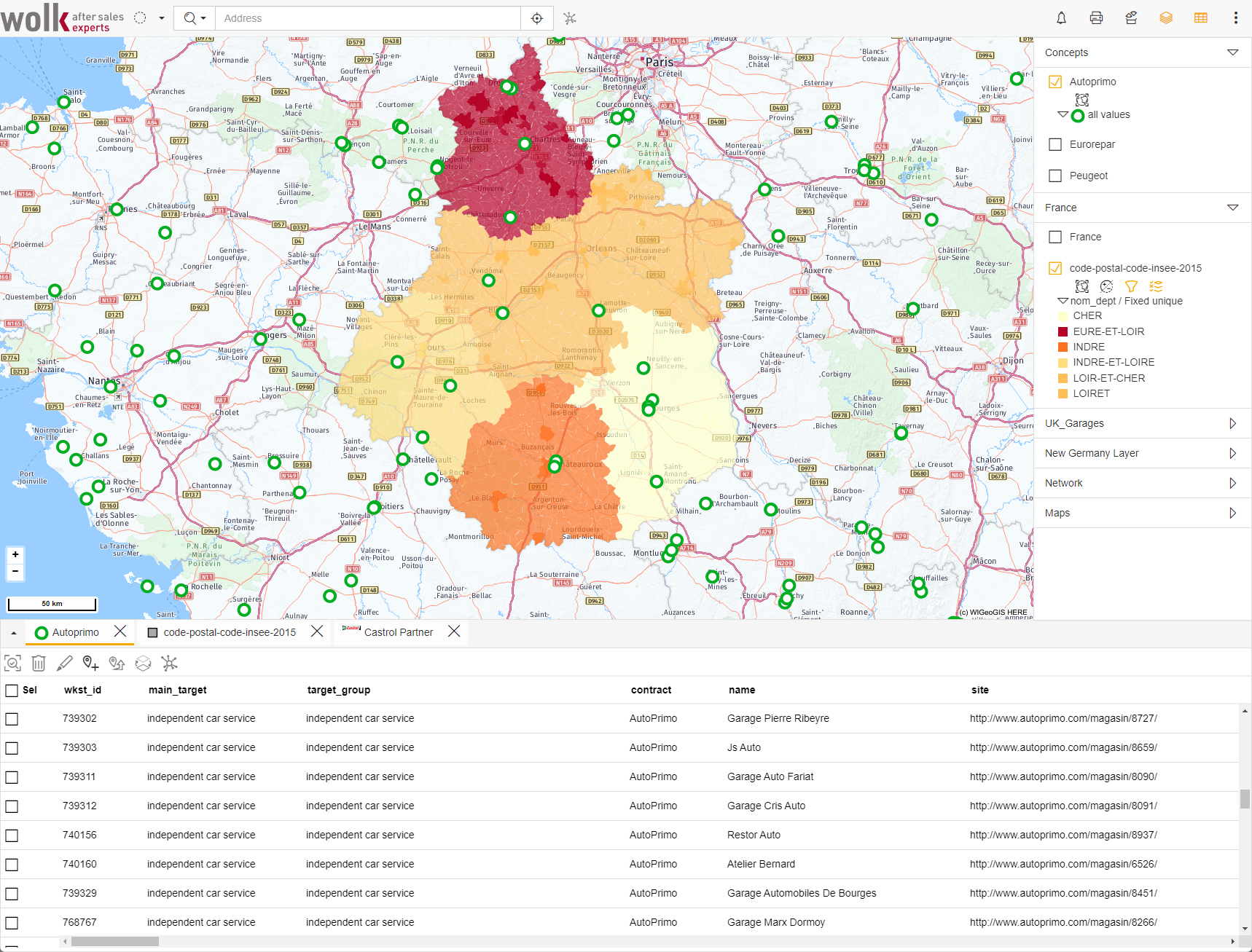
Task: Expand the UK_Garages section
Action: tap(1232, 423)
